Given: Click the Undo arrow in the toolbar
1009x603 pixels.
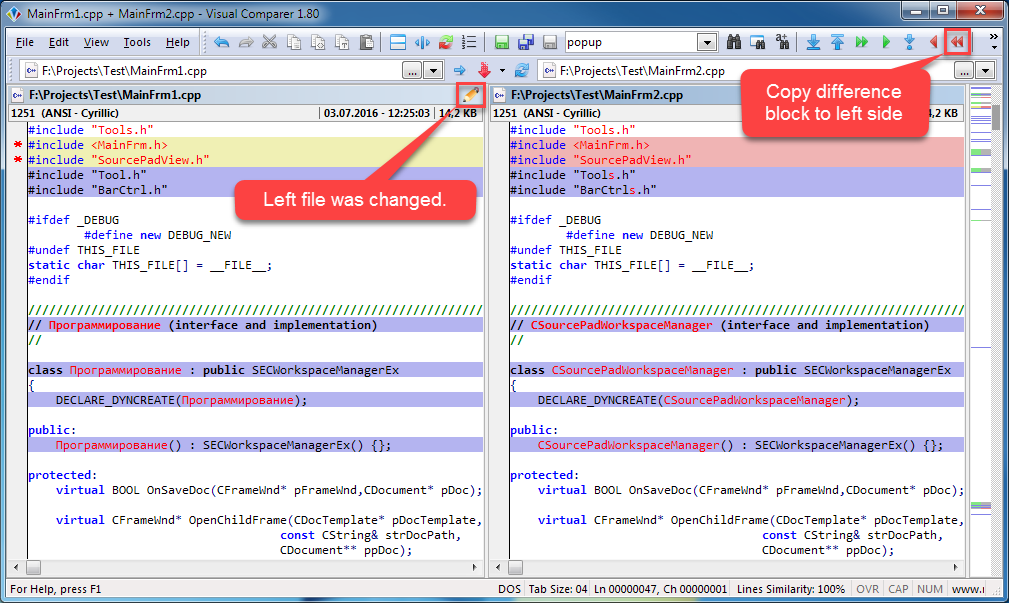Looking at the screenshot, I should point(221,43).
